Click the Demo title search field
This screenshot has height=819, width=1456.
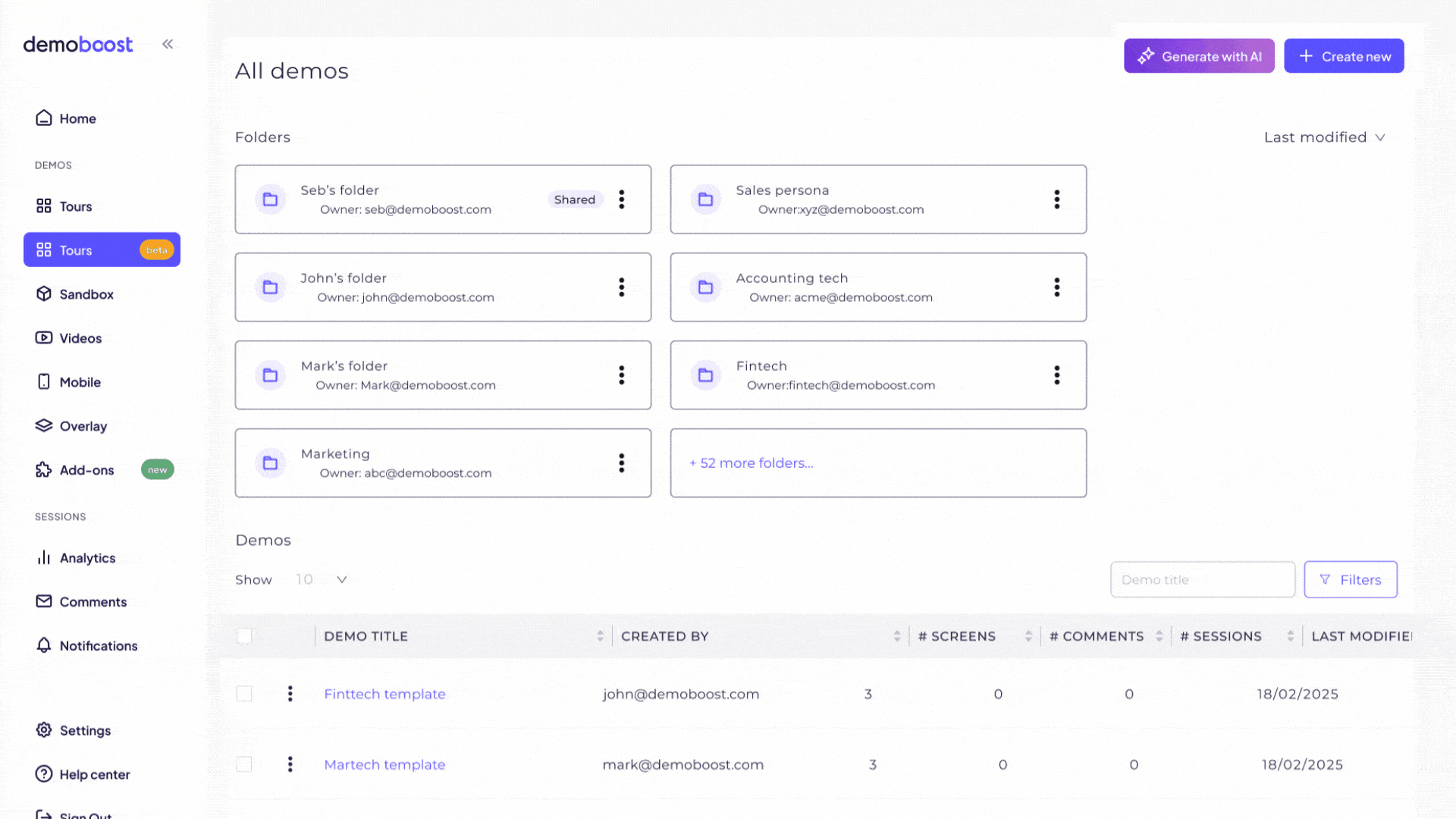click(x=1202, y=579)
